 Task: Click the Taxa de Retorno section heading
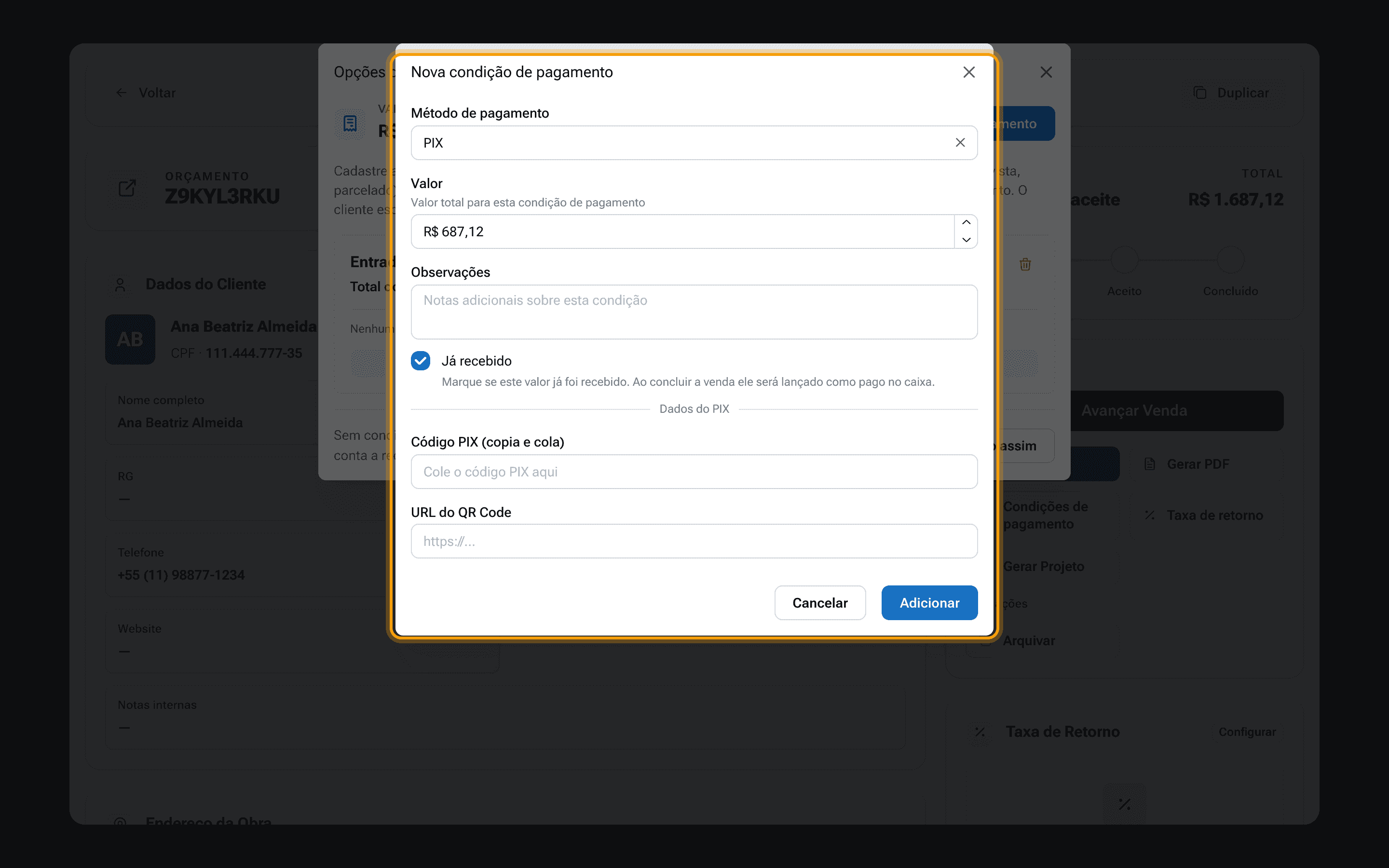tap(1062, 732)
